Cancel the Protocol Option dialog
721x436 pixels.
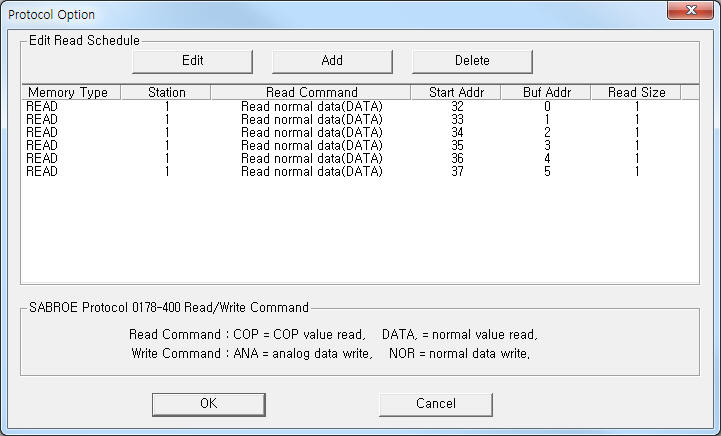435,403
